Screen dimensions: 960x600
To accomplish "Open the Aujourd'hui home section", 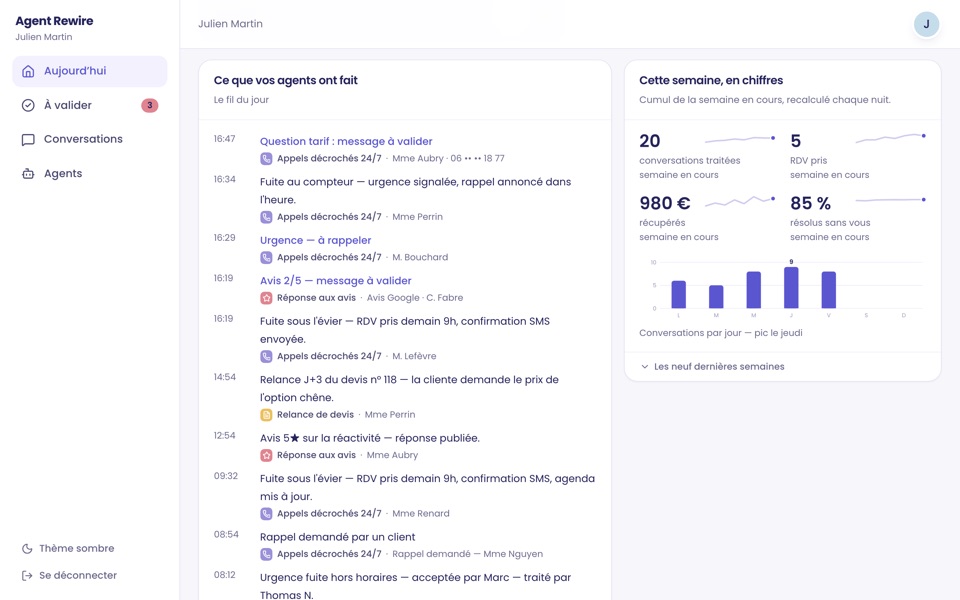I will pyautogui.click(x=89, y=71).
